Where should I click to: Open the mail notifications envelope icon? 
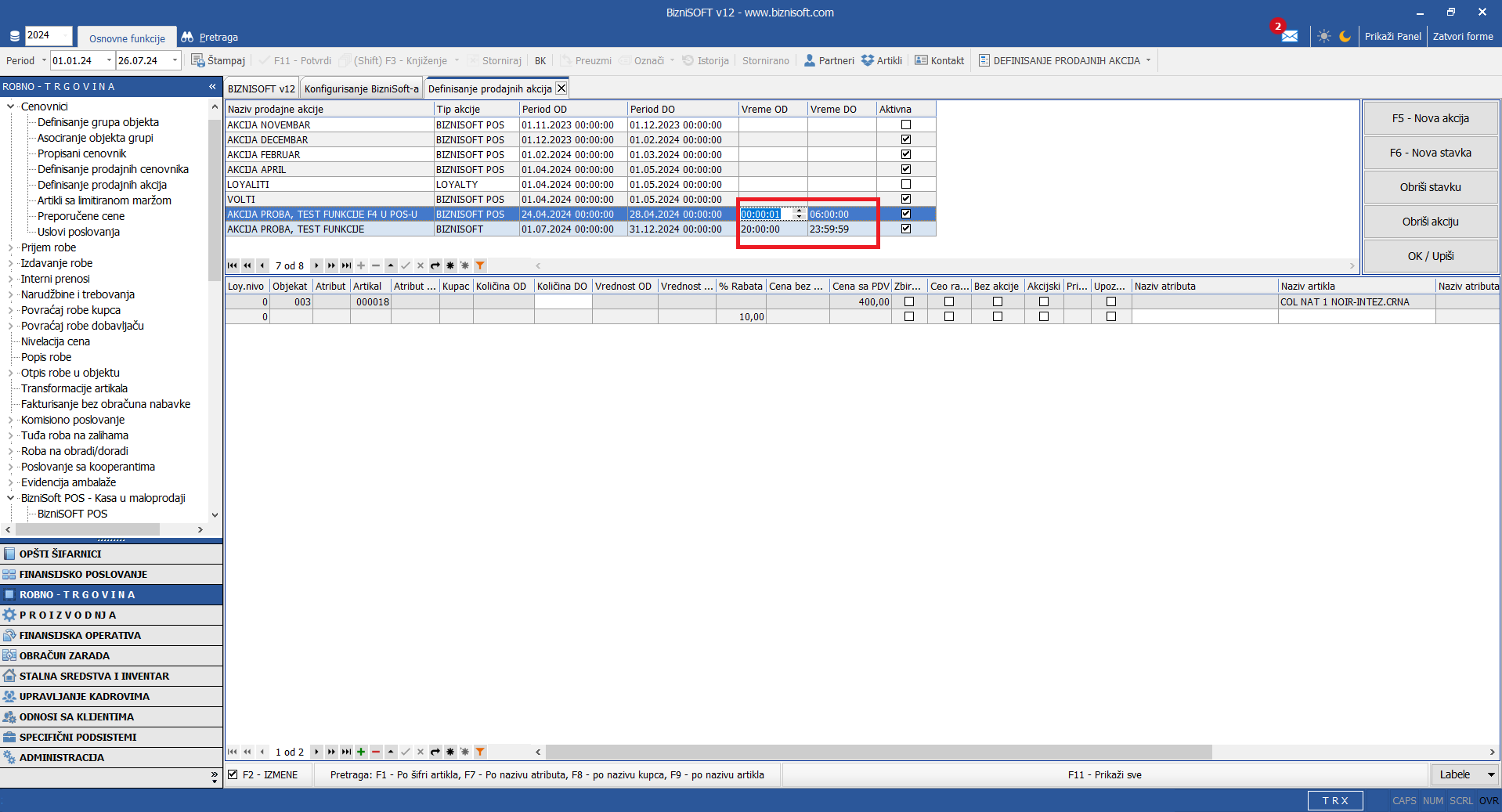(x=1289, y=36)
